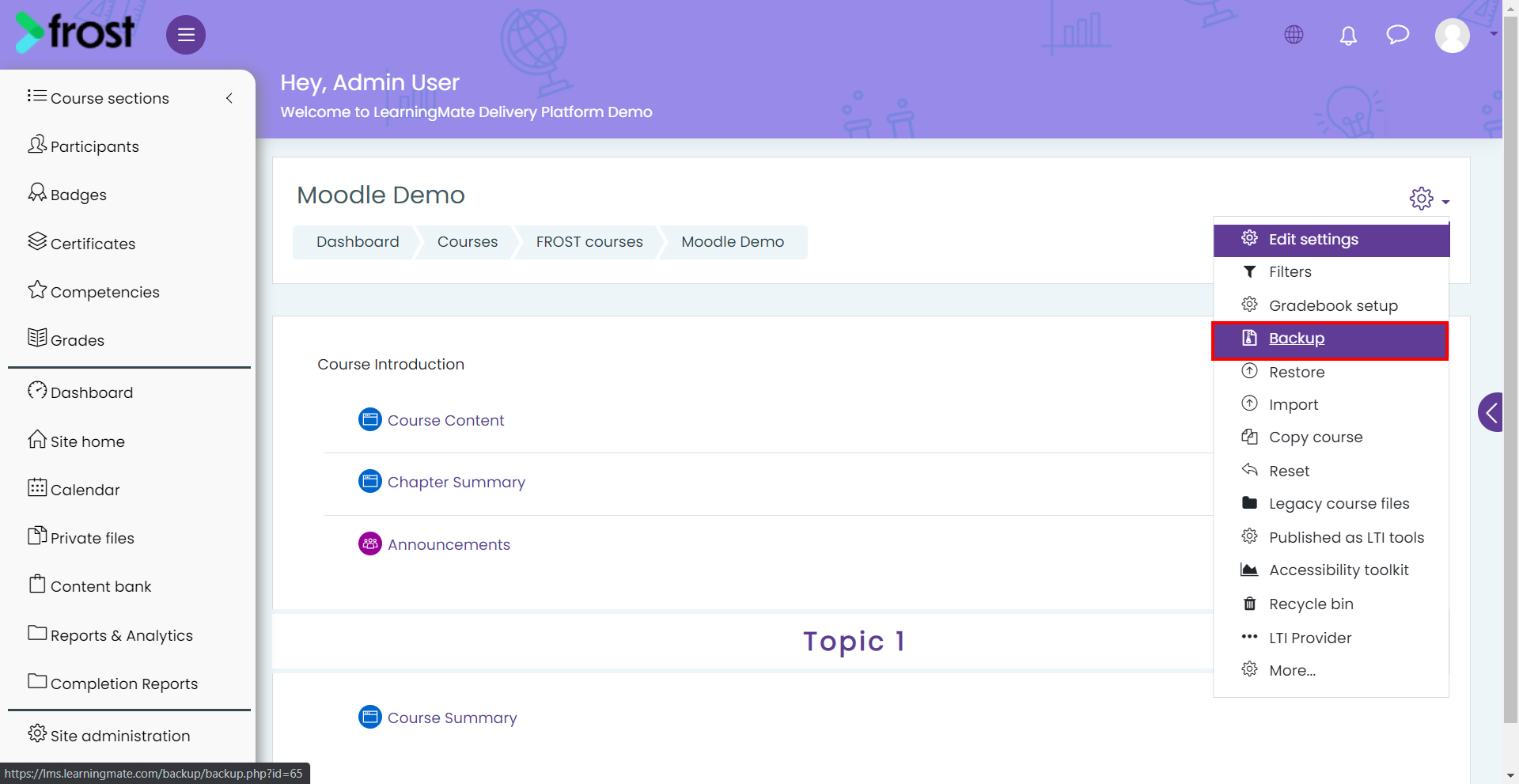Click the user avatar picture
Screen dimensions: 1519x784
(x=1453, y=36)
